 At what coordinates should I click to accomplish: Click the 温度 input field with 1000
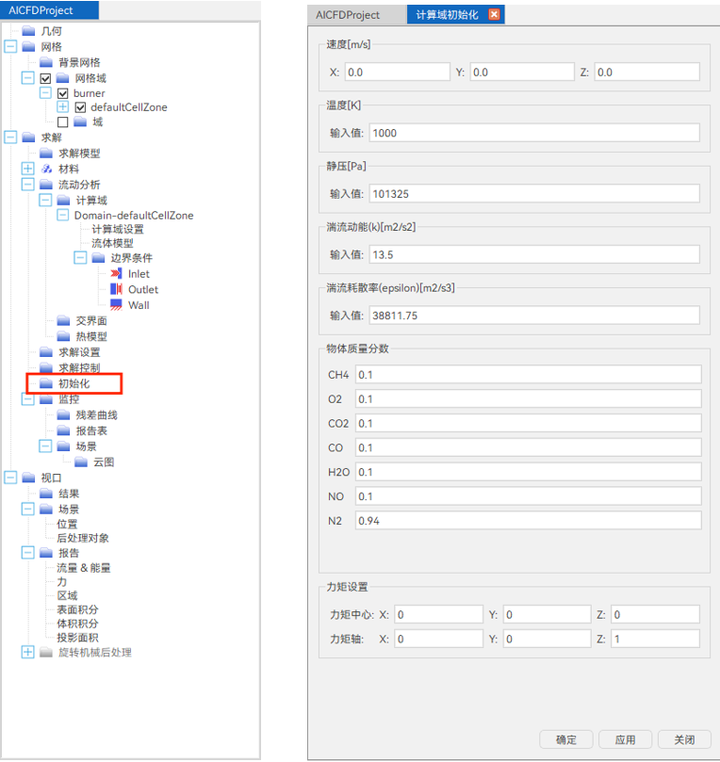click(x=534, y=133)
